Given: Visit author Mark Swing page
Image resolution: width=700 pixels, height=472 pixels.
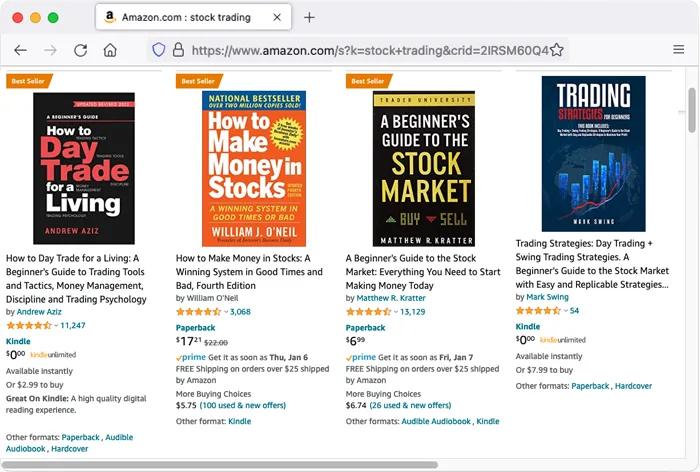Looking at the screenshot, I should tap(547, 297).
